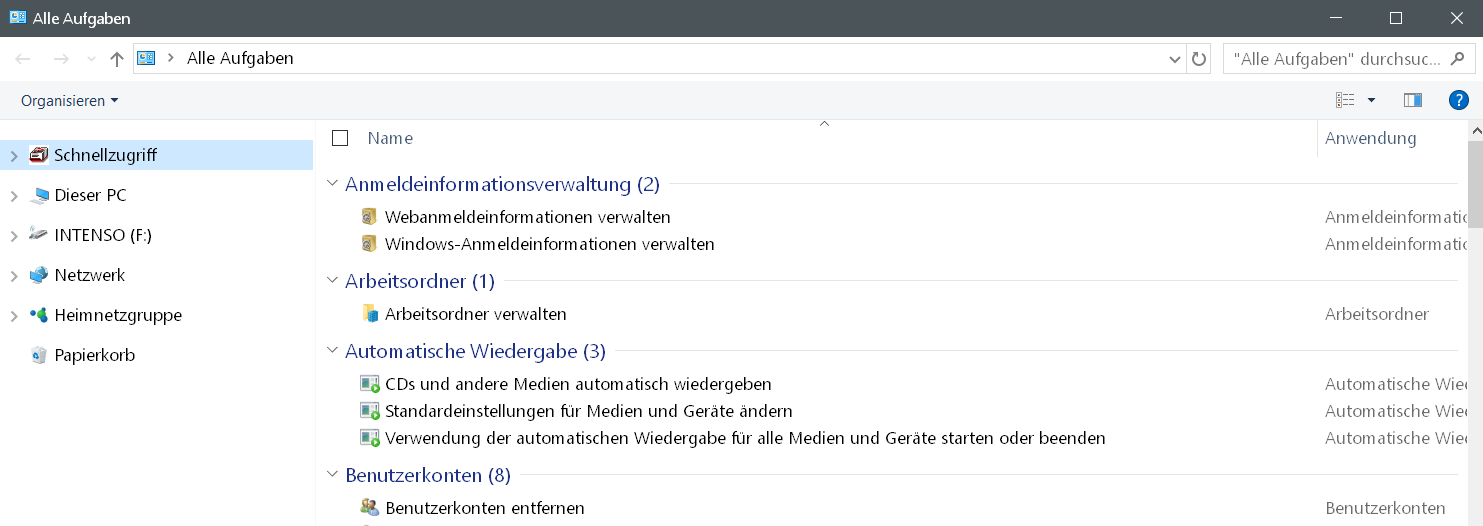Open Benutzerkonten entfernen
The width and height of the screenshot is (1483, 526).
[484, 508]
